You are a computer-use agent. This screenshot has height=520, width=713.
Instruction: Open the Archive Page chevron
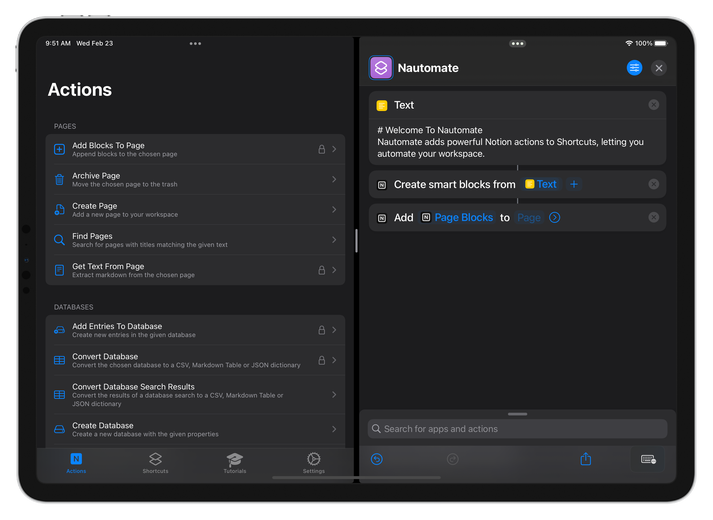click(334, 180)
